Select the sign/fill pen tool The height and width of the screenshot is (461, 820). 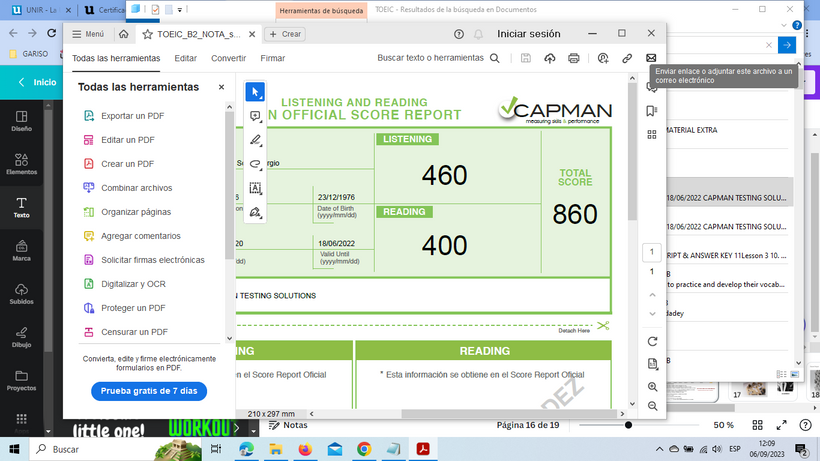coord(255,212)
